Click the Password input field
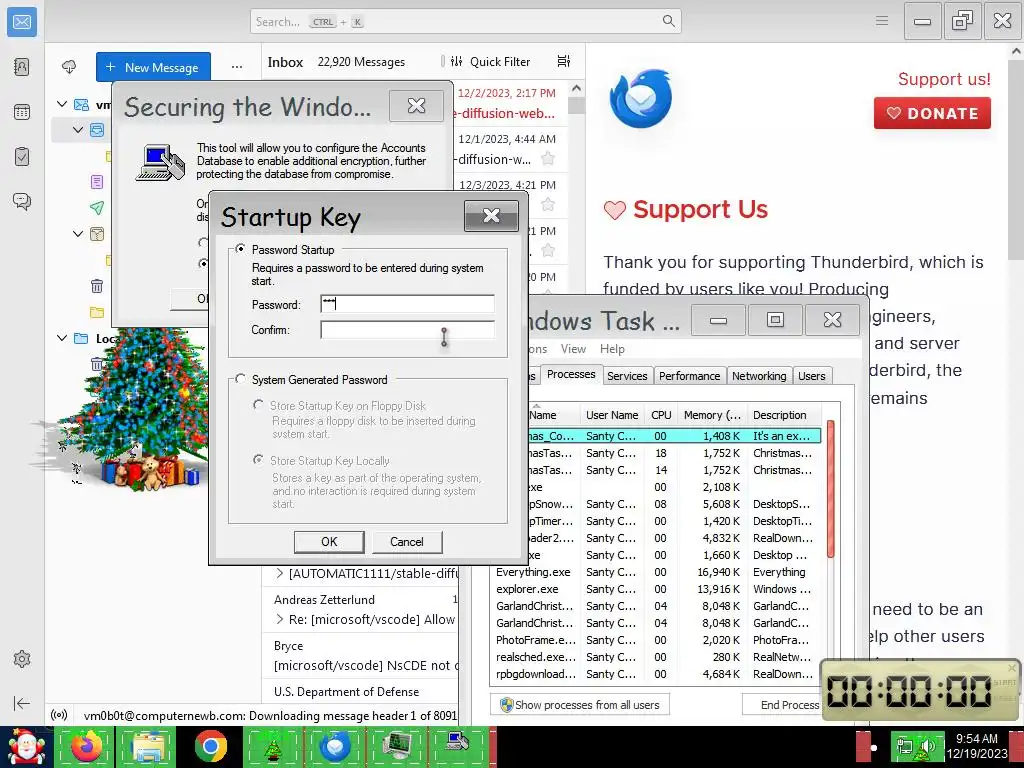Screen dimensions: 1024x768 tap(407, 304)
